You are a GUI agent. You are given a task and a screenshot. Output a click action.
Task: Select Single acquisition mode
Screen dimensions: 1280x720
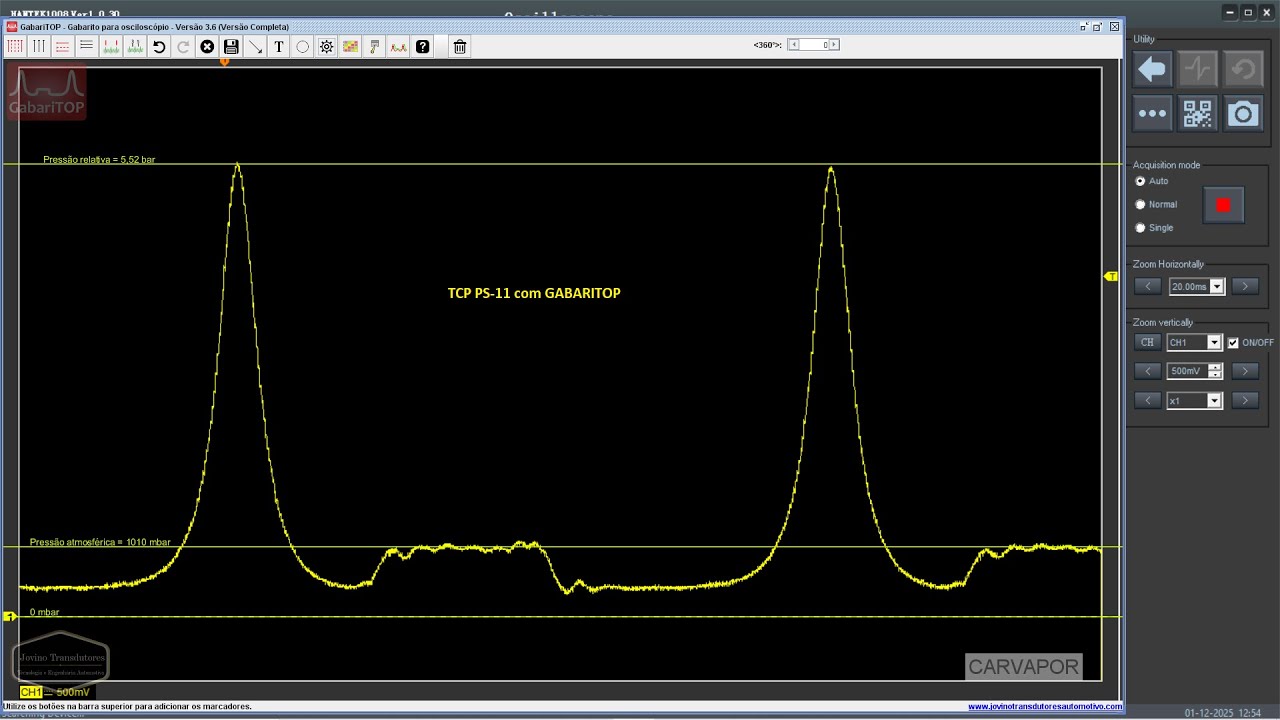click(1140, 228)
